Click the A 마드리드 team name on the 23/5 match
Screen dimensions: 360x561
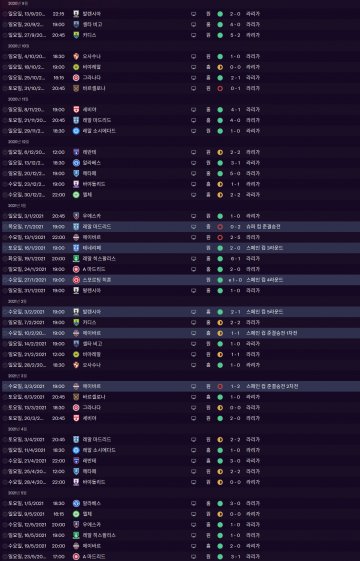94,557
